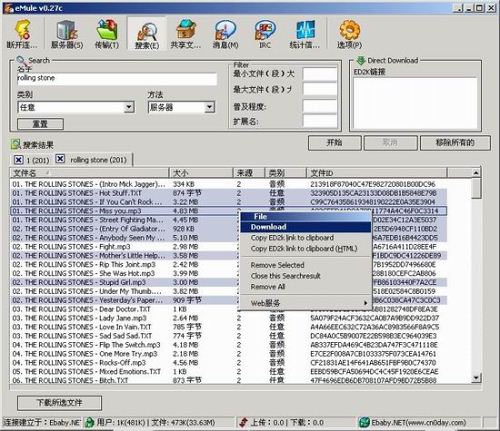Sort by the File Name (文件名) column header
500x431 pixels.
[90, 173]
